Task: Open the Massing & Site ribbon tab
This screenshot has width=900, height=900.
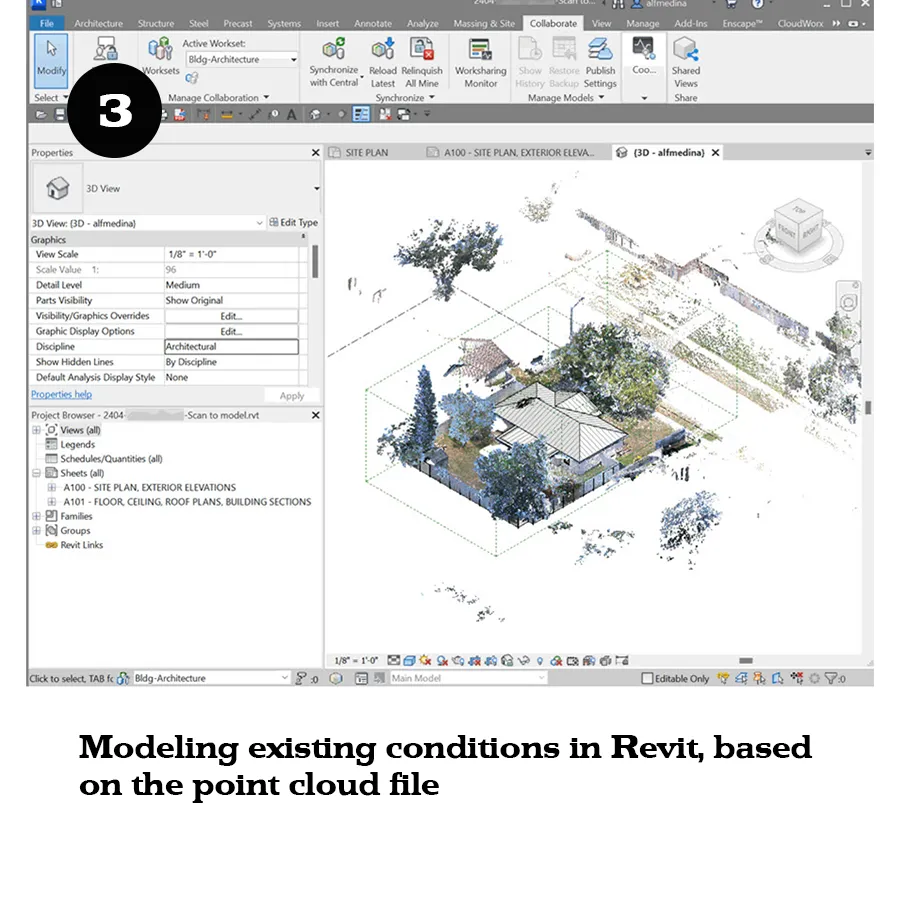Action: point(484,24)
